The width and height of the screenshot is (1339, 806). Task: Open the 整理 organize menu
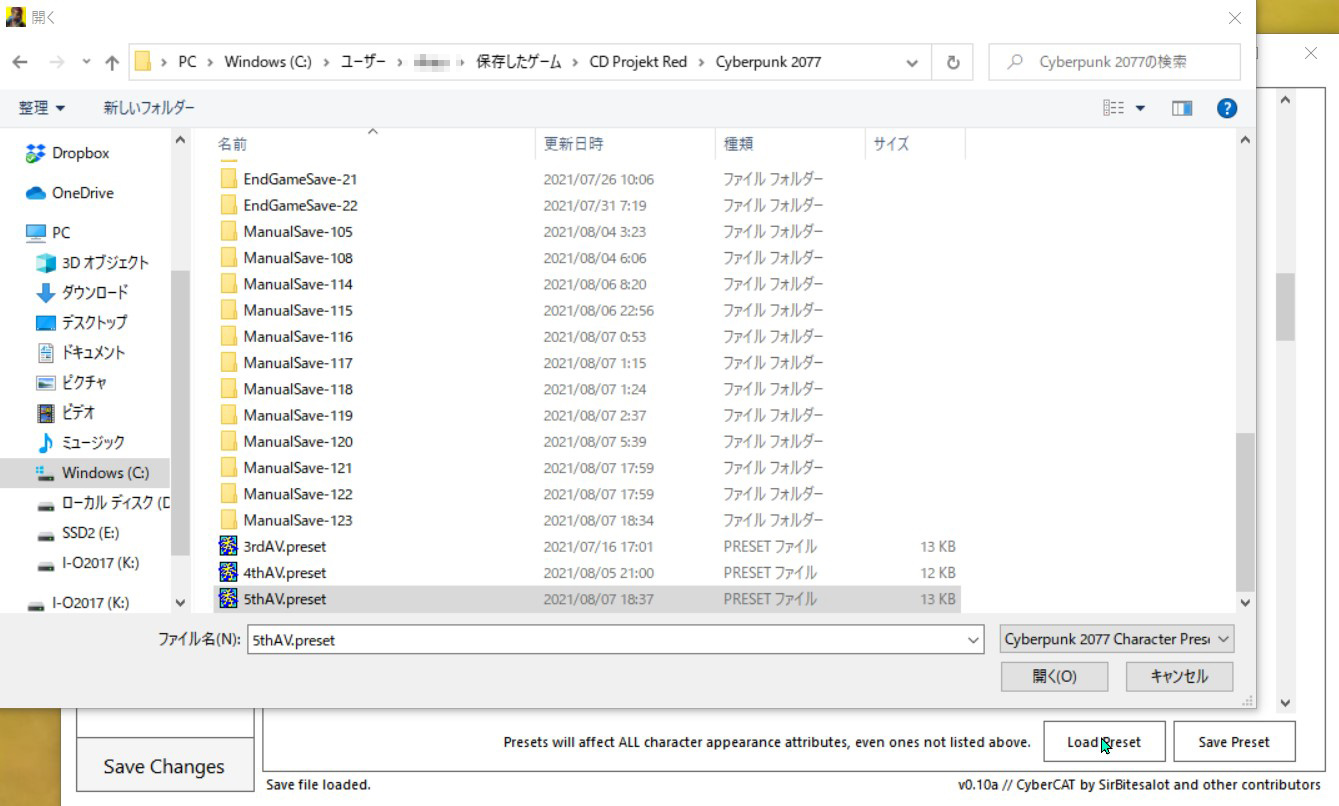(41, 108)
